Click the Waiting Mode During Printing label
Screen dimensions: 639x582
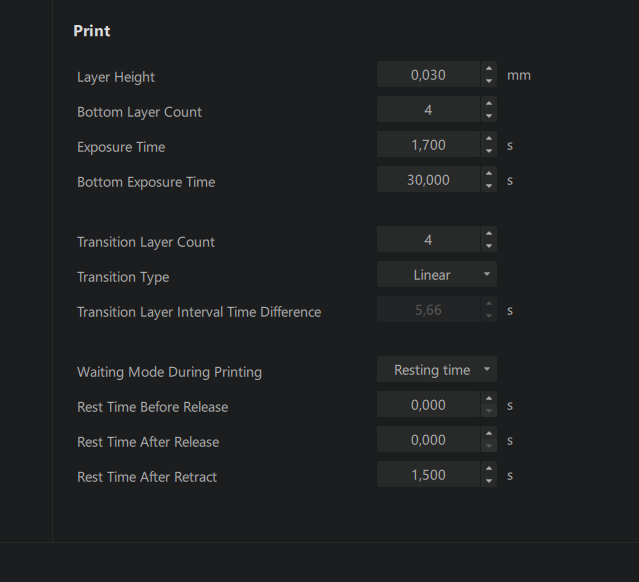170,372
